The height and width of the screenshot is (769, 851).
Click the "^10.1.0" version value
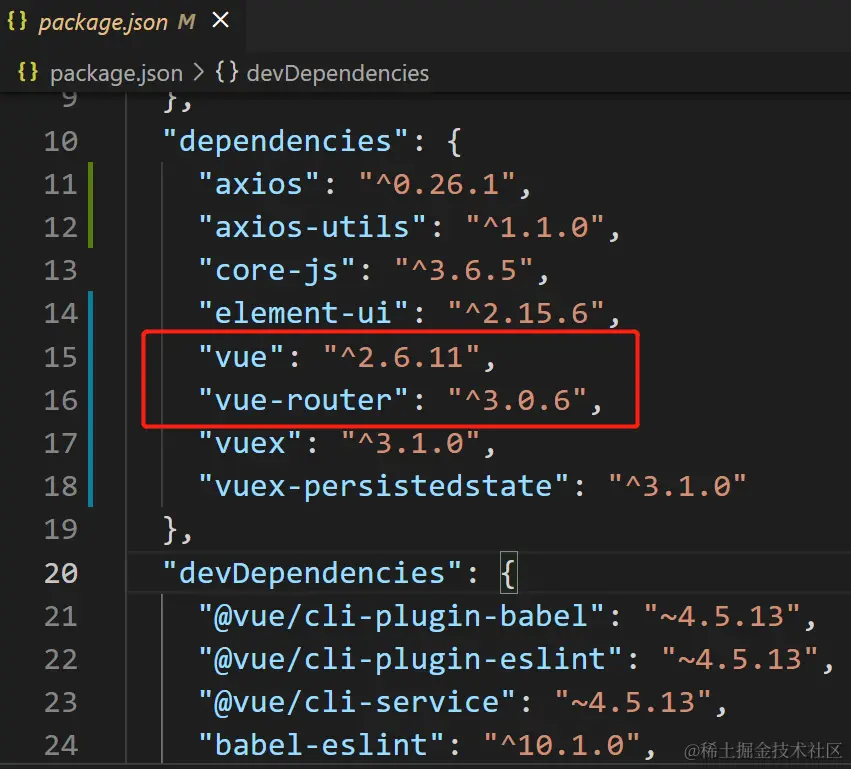tap(562, 745)
